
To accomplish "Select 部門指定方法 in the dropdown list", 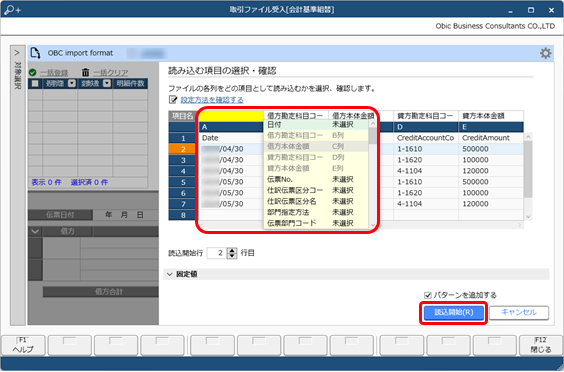I will click(317, 212).
